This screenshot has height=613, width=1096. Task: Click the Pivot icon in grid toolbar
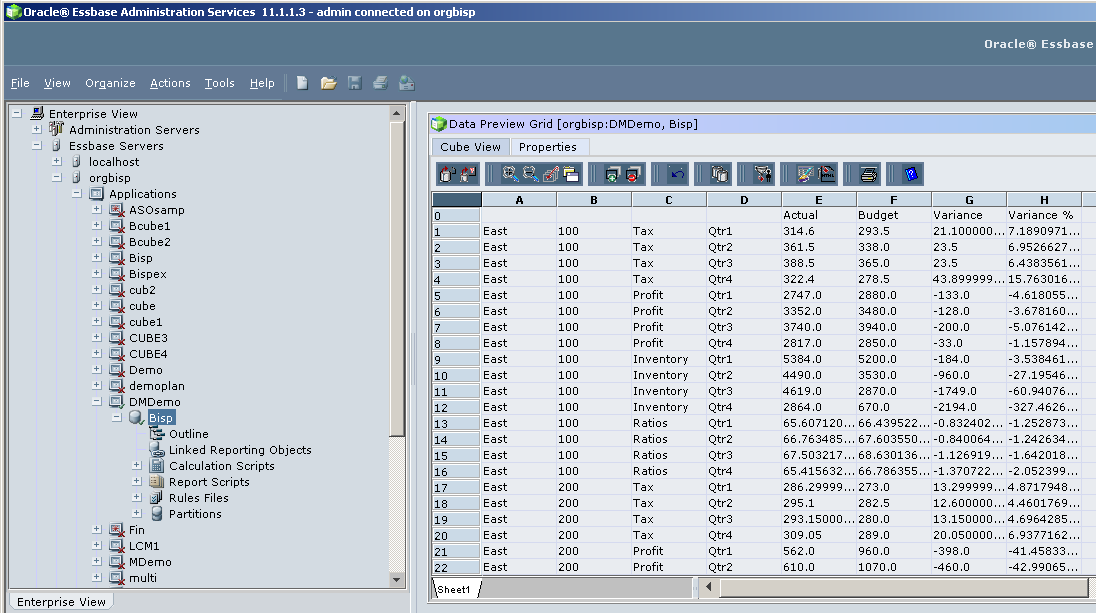coord(551,174)
